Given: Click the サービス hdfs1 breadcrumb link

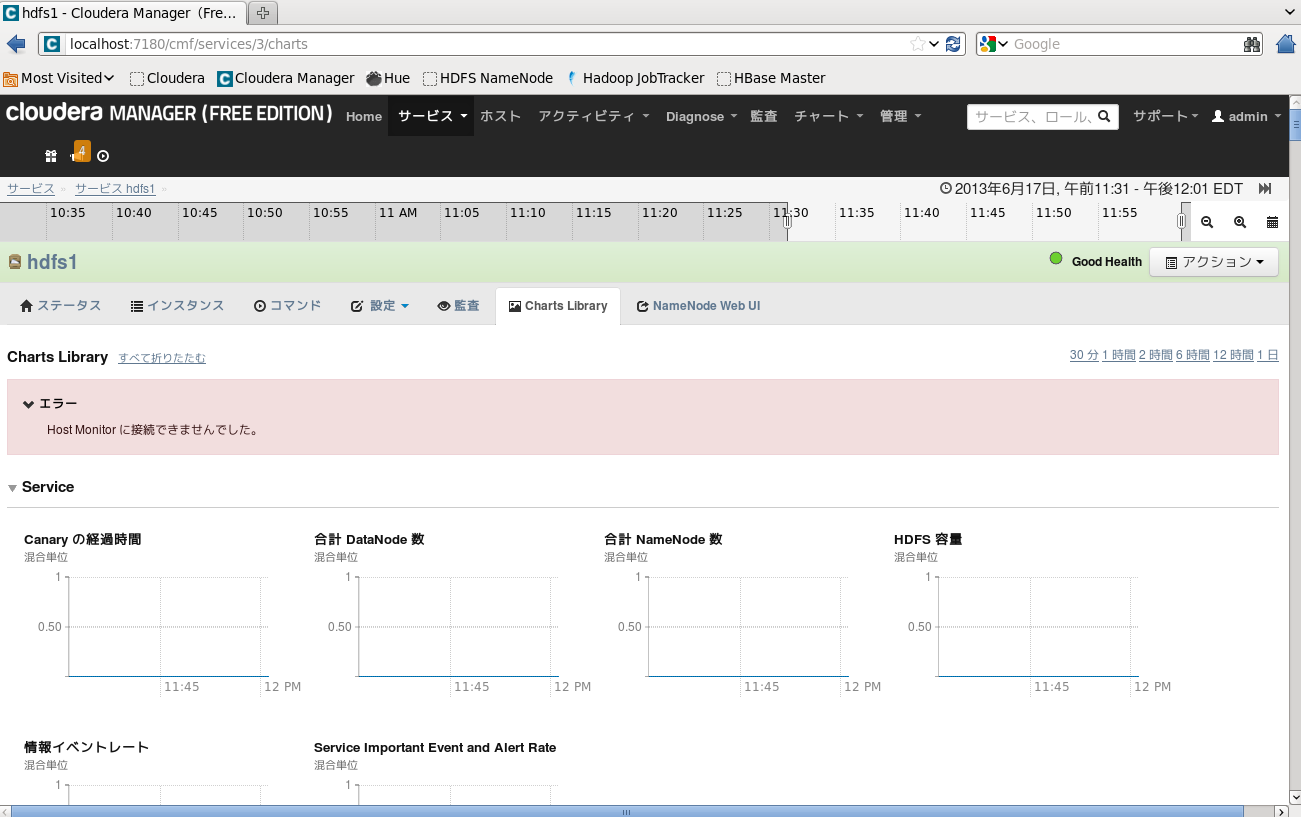Looking at the screenshot, I should [x=115, y=188].
